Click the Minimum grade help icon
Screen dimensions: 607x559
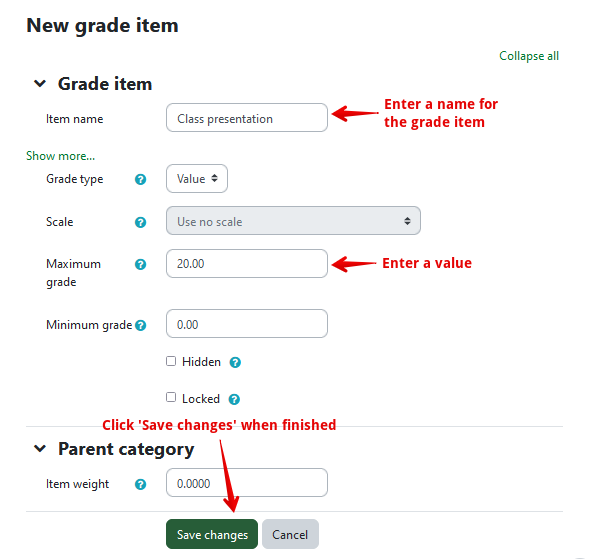coord(141,325)
